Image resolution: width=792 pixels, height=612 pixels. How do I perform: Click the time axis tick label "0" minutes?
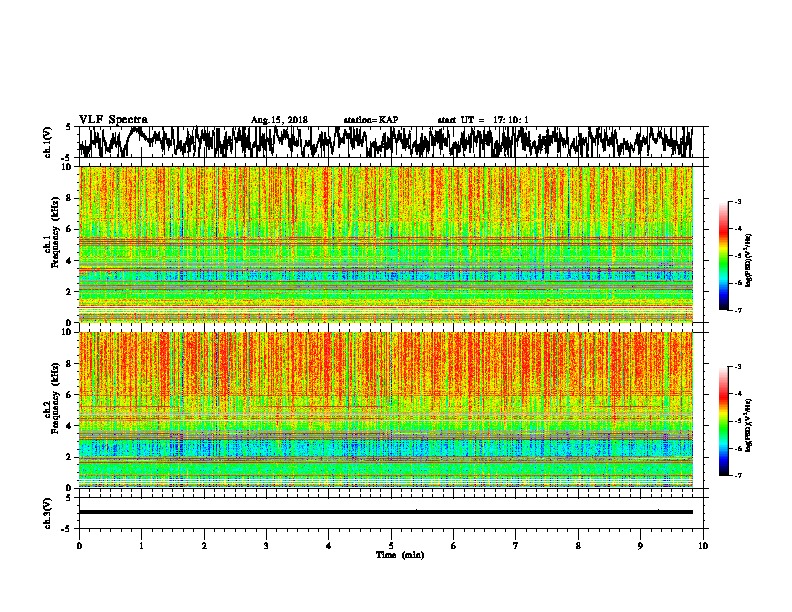pos(79,546)
